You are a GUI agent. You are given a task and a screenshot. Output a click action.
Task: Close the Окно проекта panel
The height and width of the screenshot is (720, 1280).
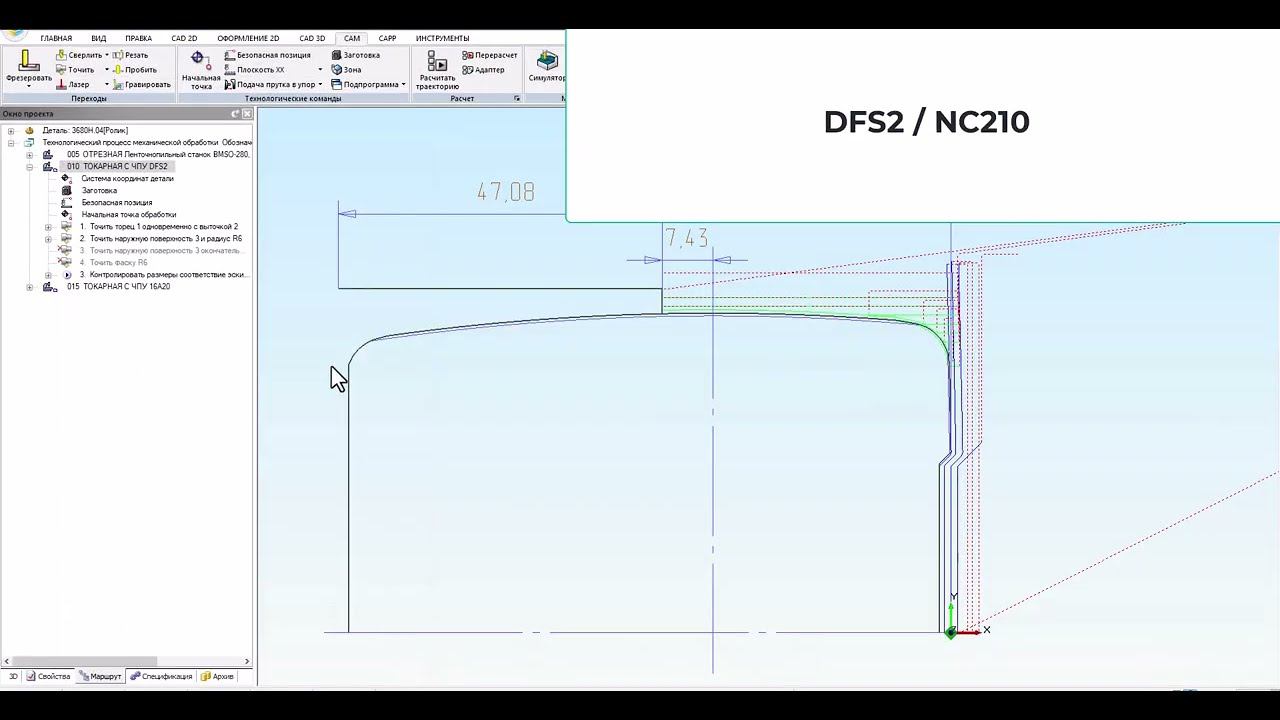pyautogui.click(x=247, y=114)
